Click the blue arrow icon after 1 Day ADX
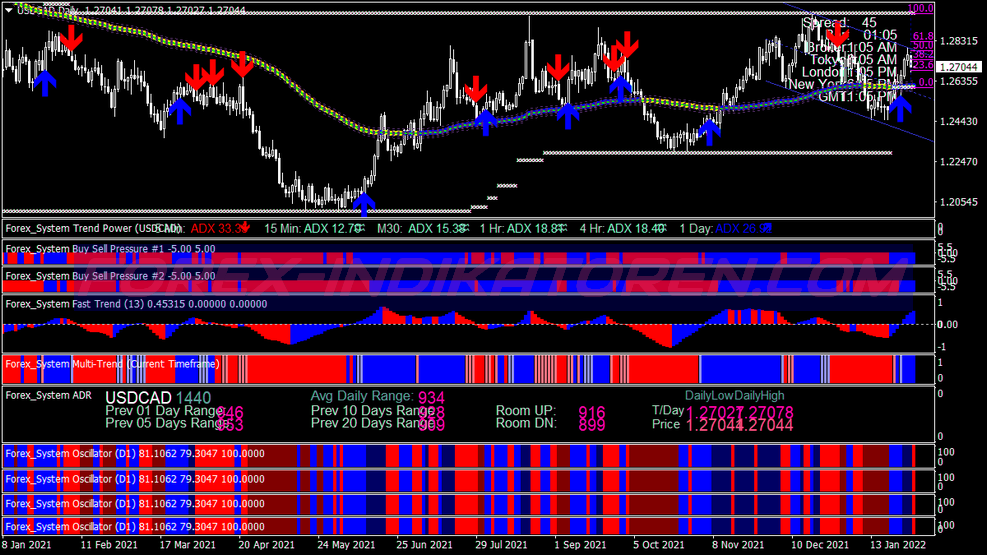Image resolution: width=987 pixels, height=555 pixels. (766, 228)
